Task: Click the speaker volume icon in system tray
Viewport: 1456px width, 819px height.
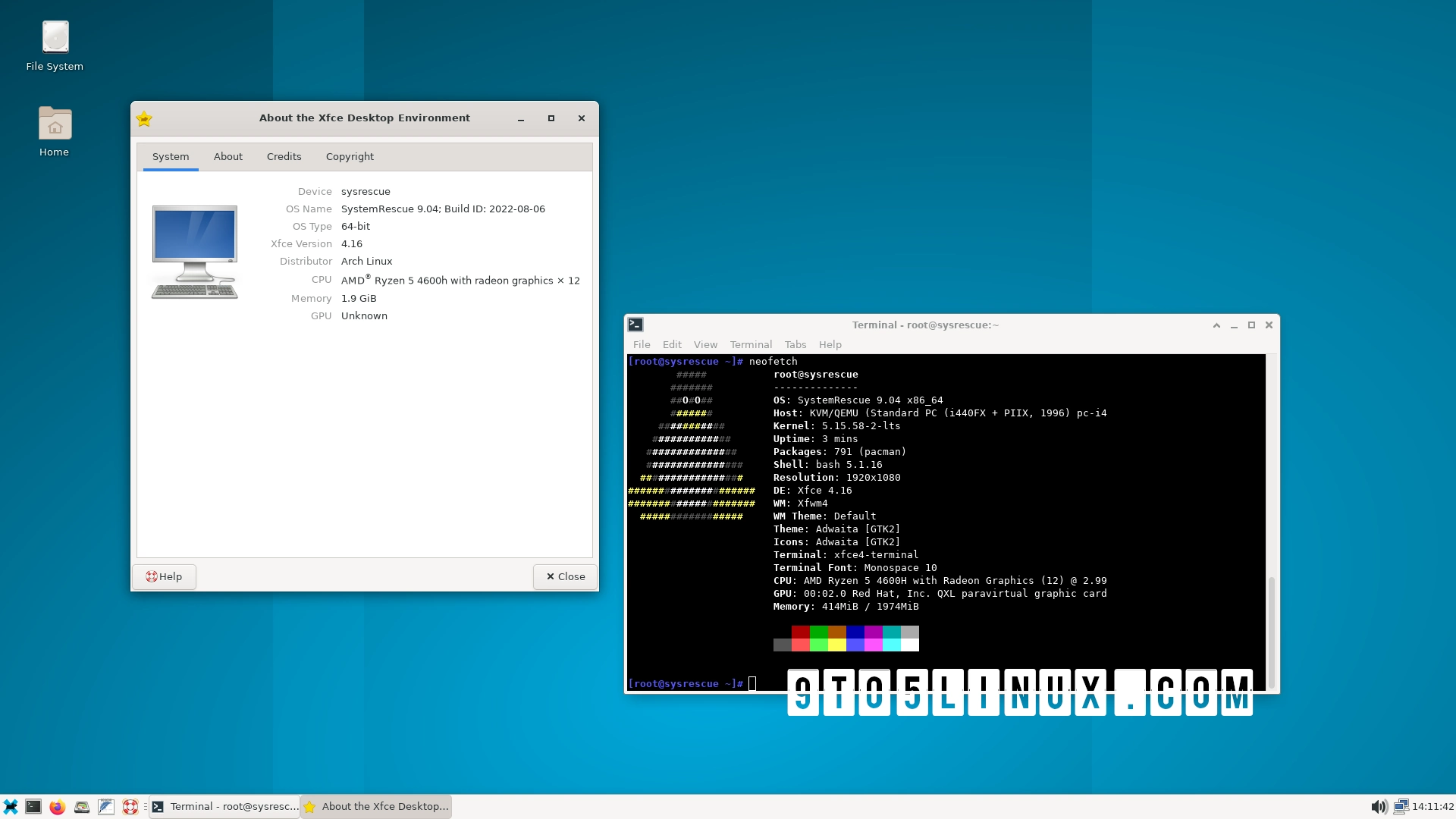Action: point(1379,806)
